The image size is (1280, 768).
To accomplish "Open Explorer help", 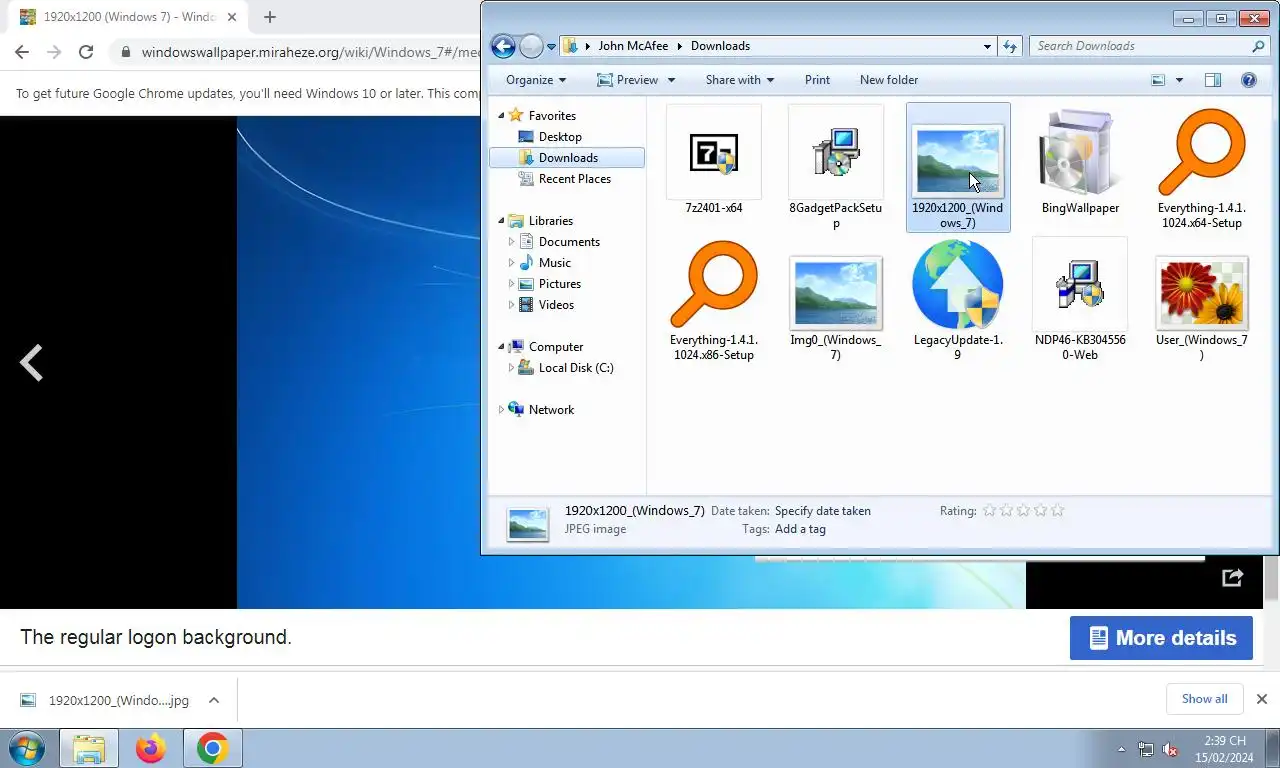I will [1248, 80].
